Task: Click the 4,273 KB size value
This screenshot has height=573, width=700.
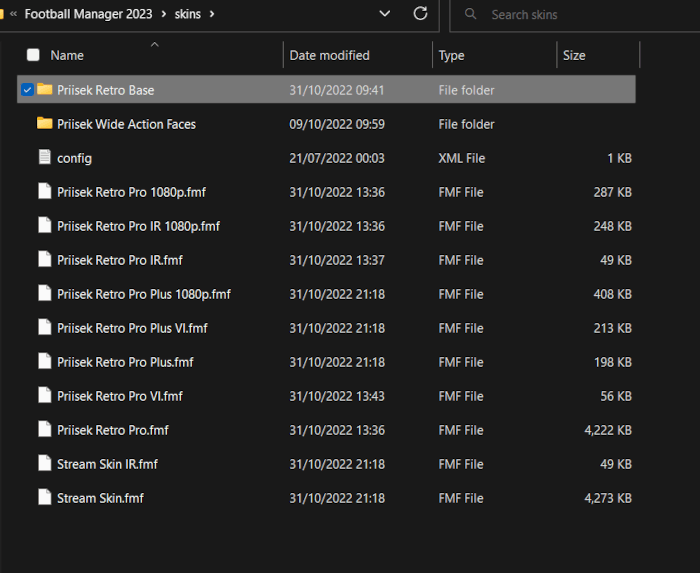Action: (x=608, y=498)
